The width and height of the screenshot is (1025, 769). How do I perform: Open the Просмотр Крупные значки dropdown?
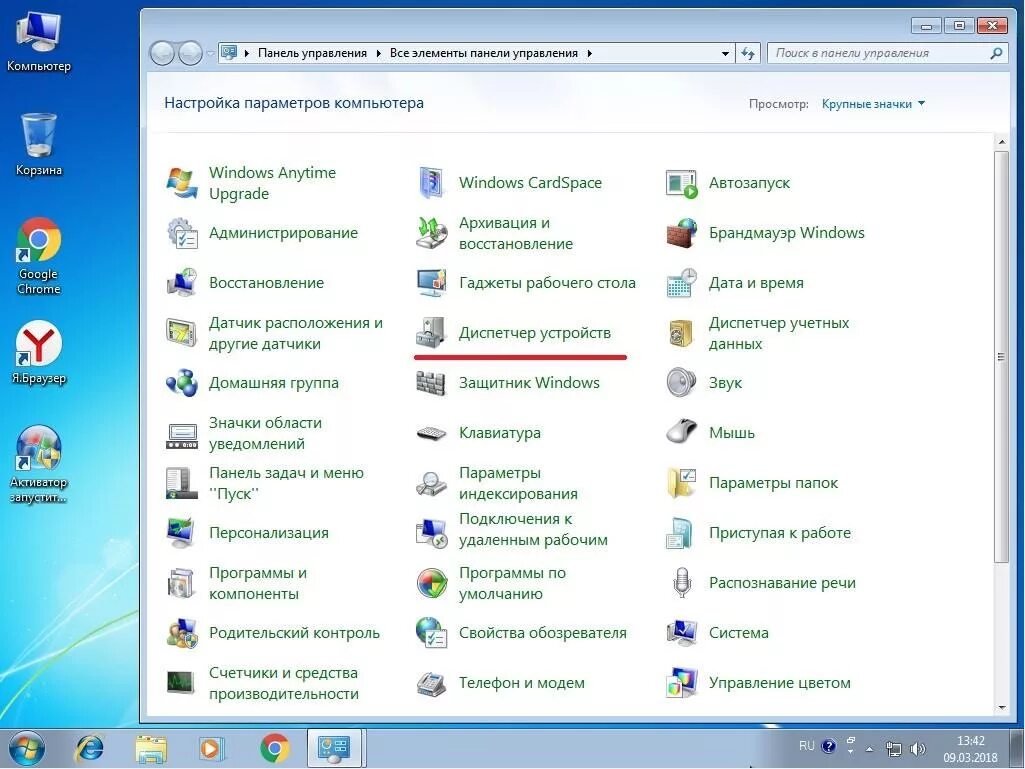tap(873, 104)
